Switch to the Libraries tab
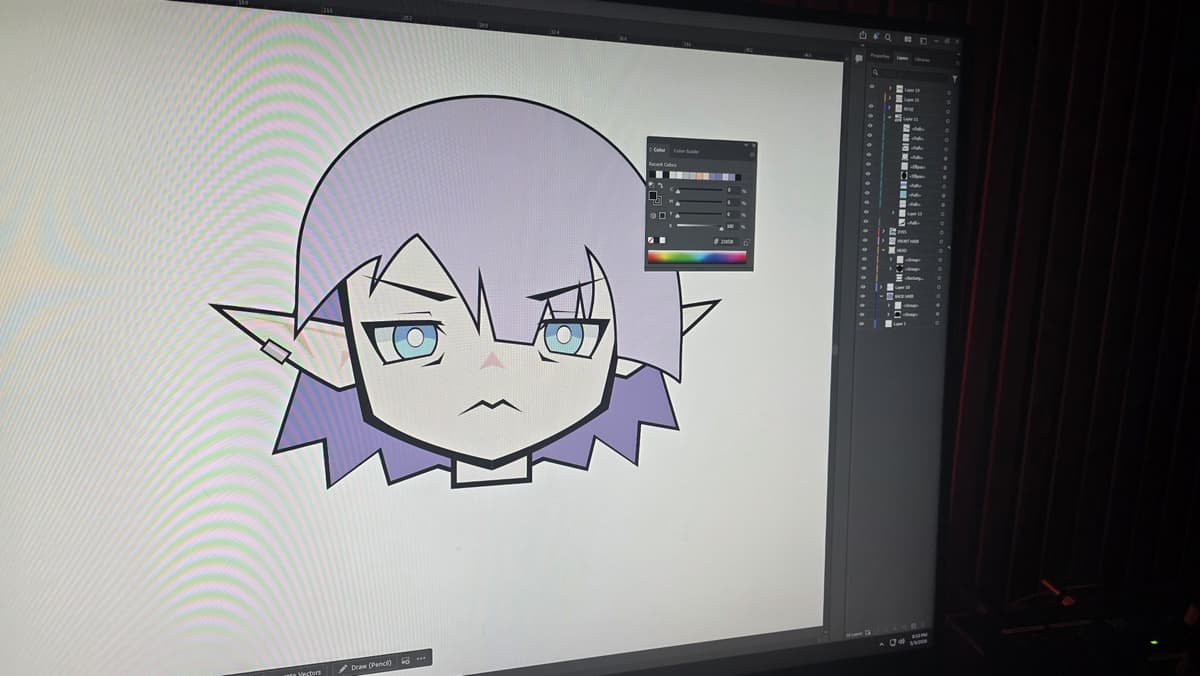1200x676 pixels. click(x=922, y=60)
